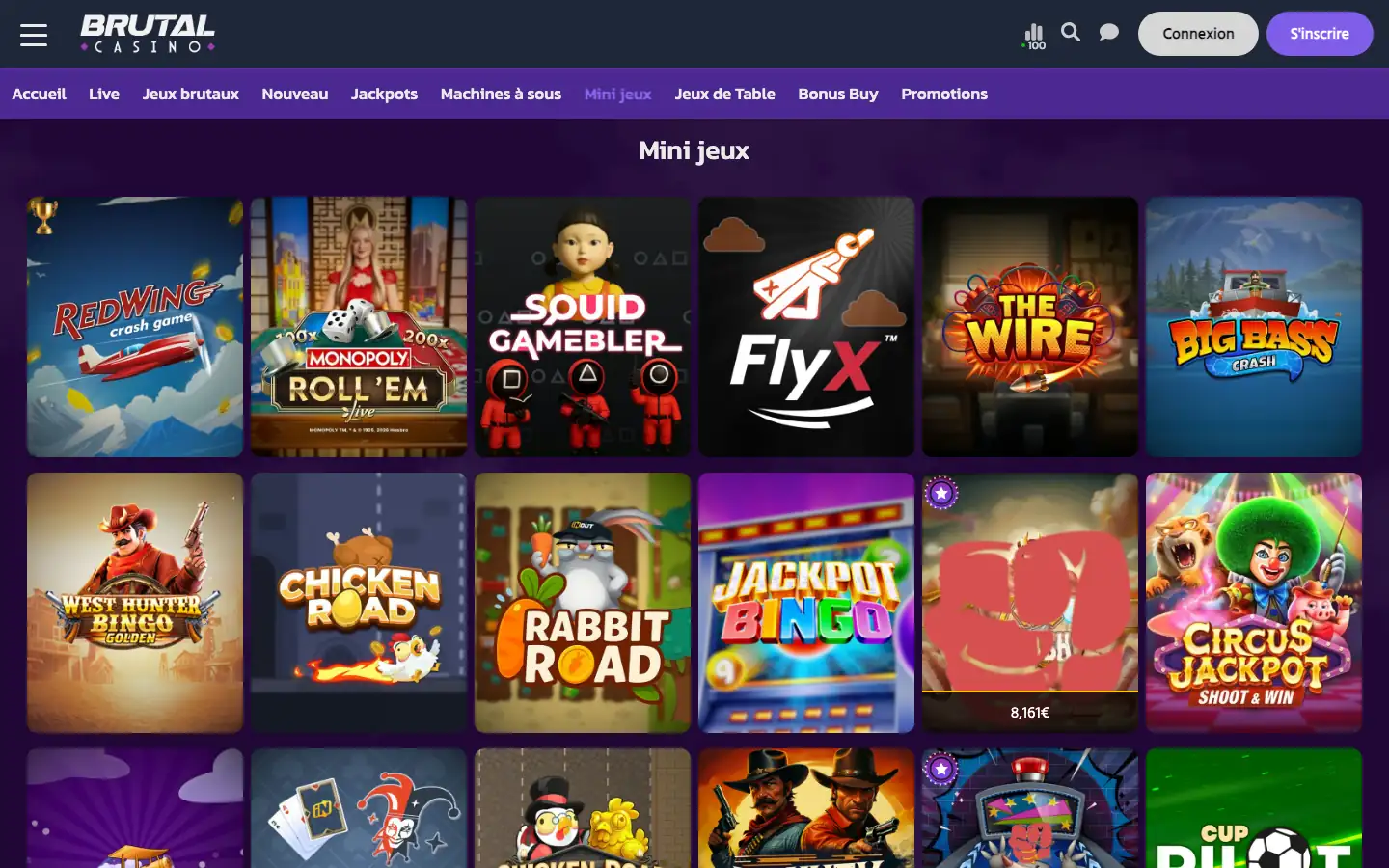Play Circus Jackpot Shoot & Win
The width and height of the screenshot is (1389, 868).
coord(1254,603)
